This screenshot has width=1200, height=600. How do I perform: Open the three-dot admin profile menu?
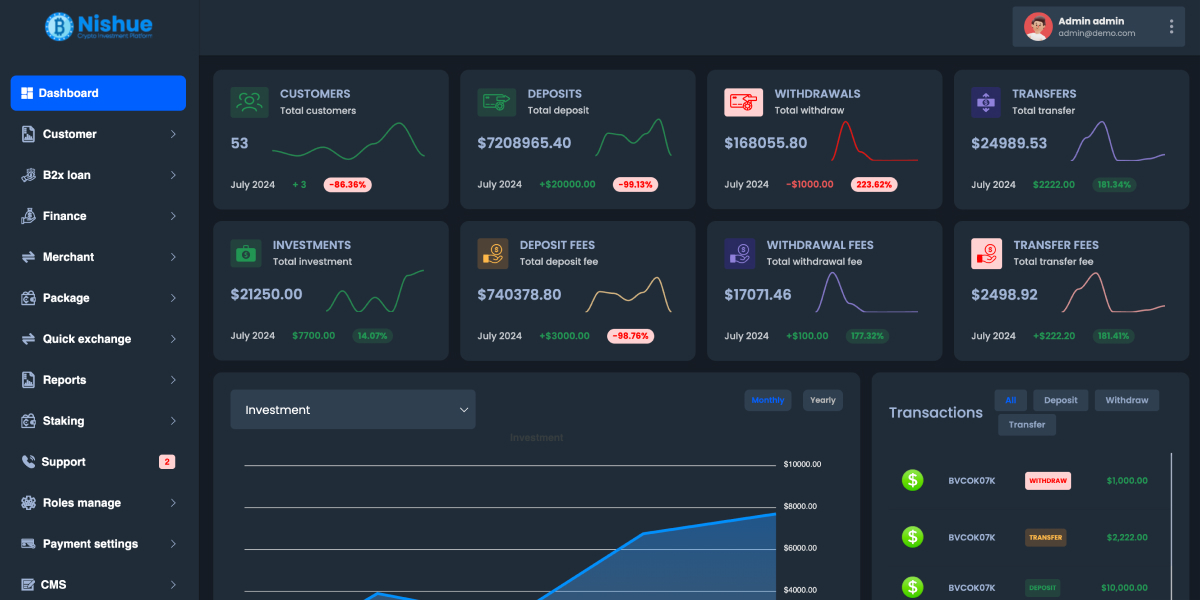pyautogui.click(x=1171, y=27)
